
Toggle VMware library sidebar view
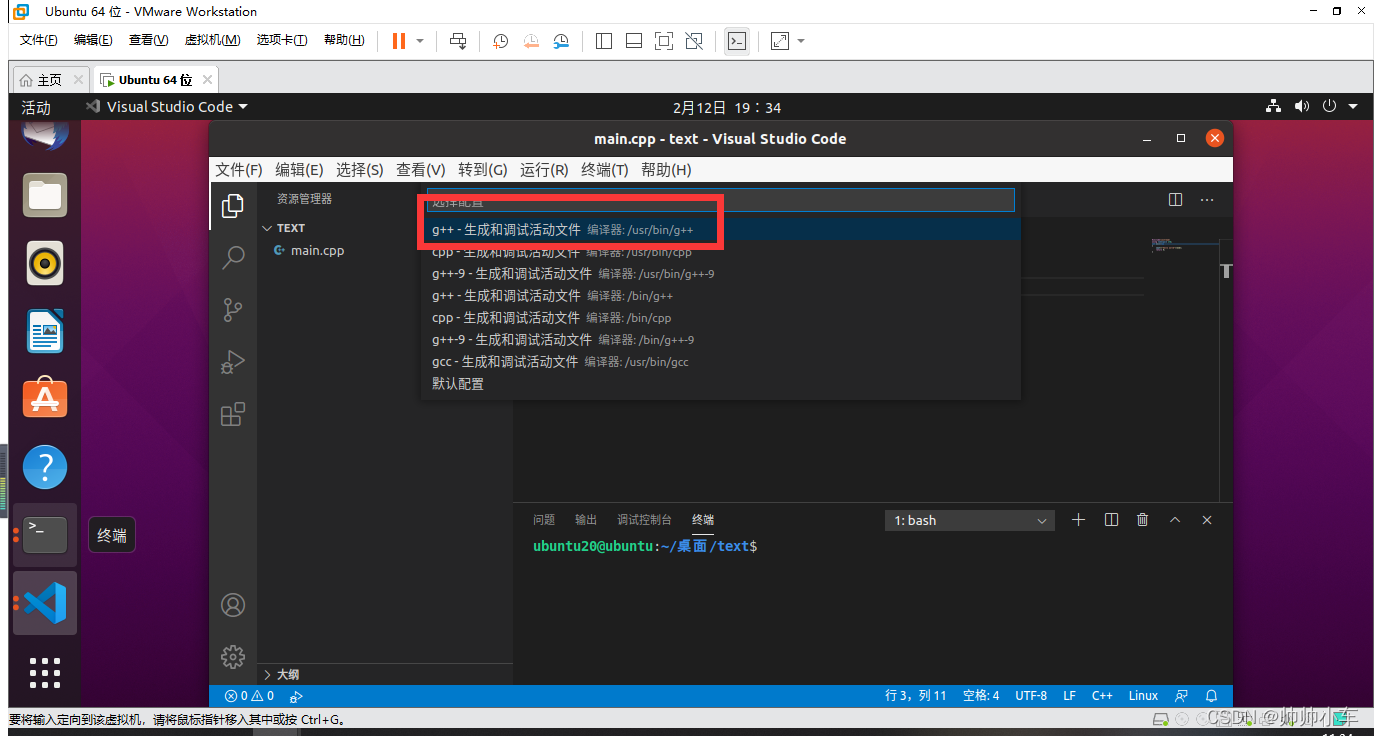tap(603, 41)
